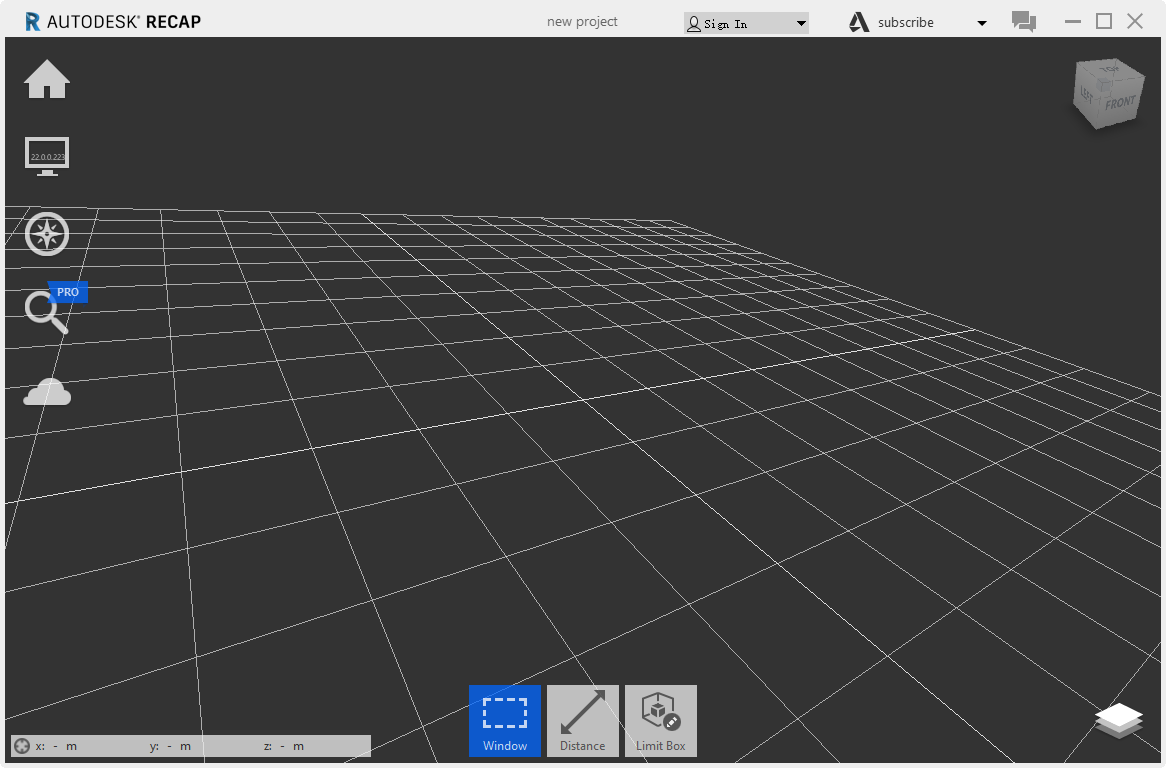Click the top face of the ViewCube
This screenshot has width=1166, height=768.
tap(1109, 71)
